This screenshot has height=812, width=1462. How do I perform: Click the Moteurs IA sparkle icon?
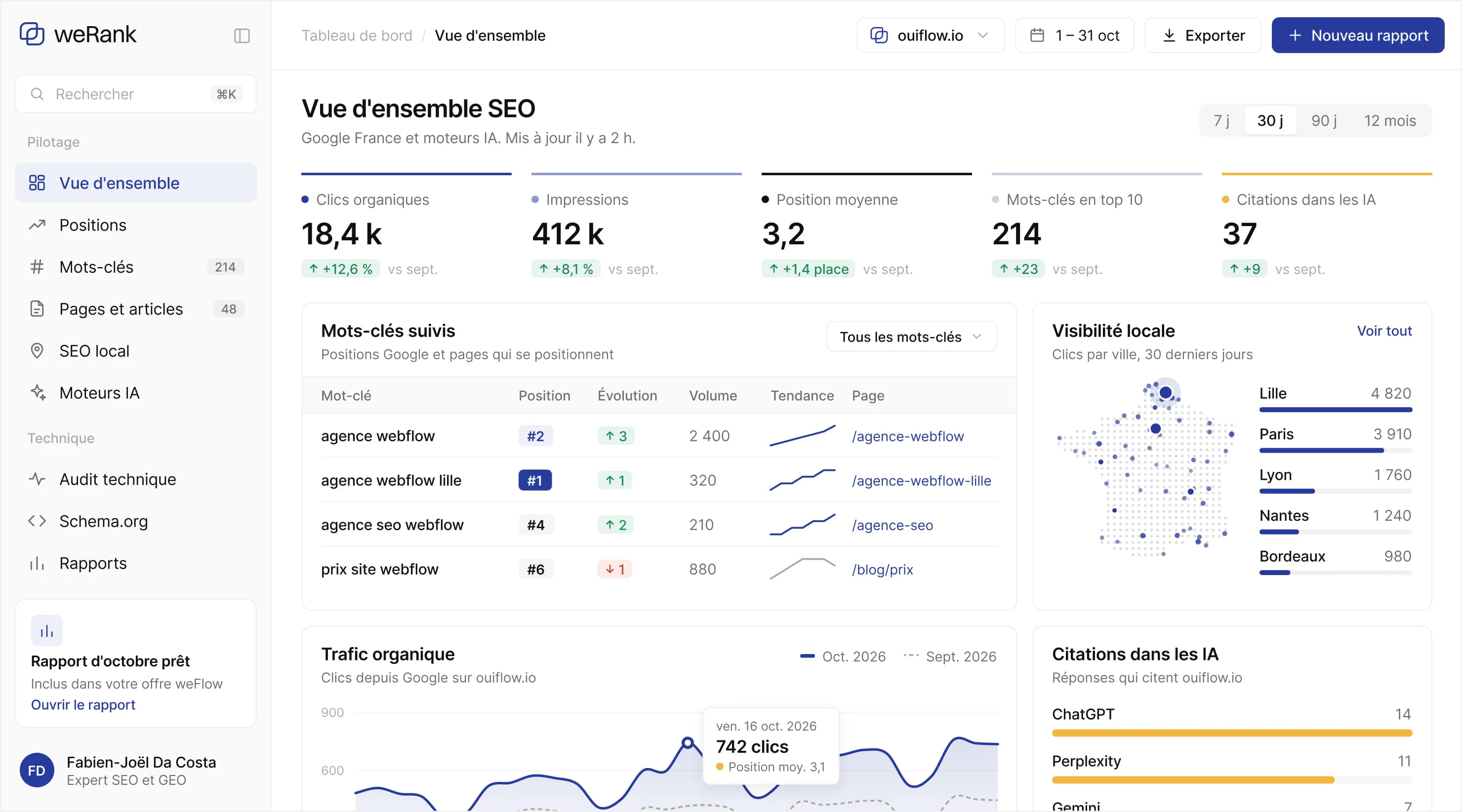click(x=38, y=392)
